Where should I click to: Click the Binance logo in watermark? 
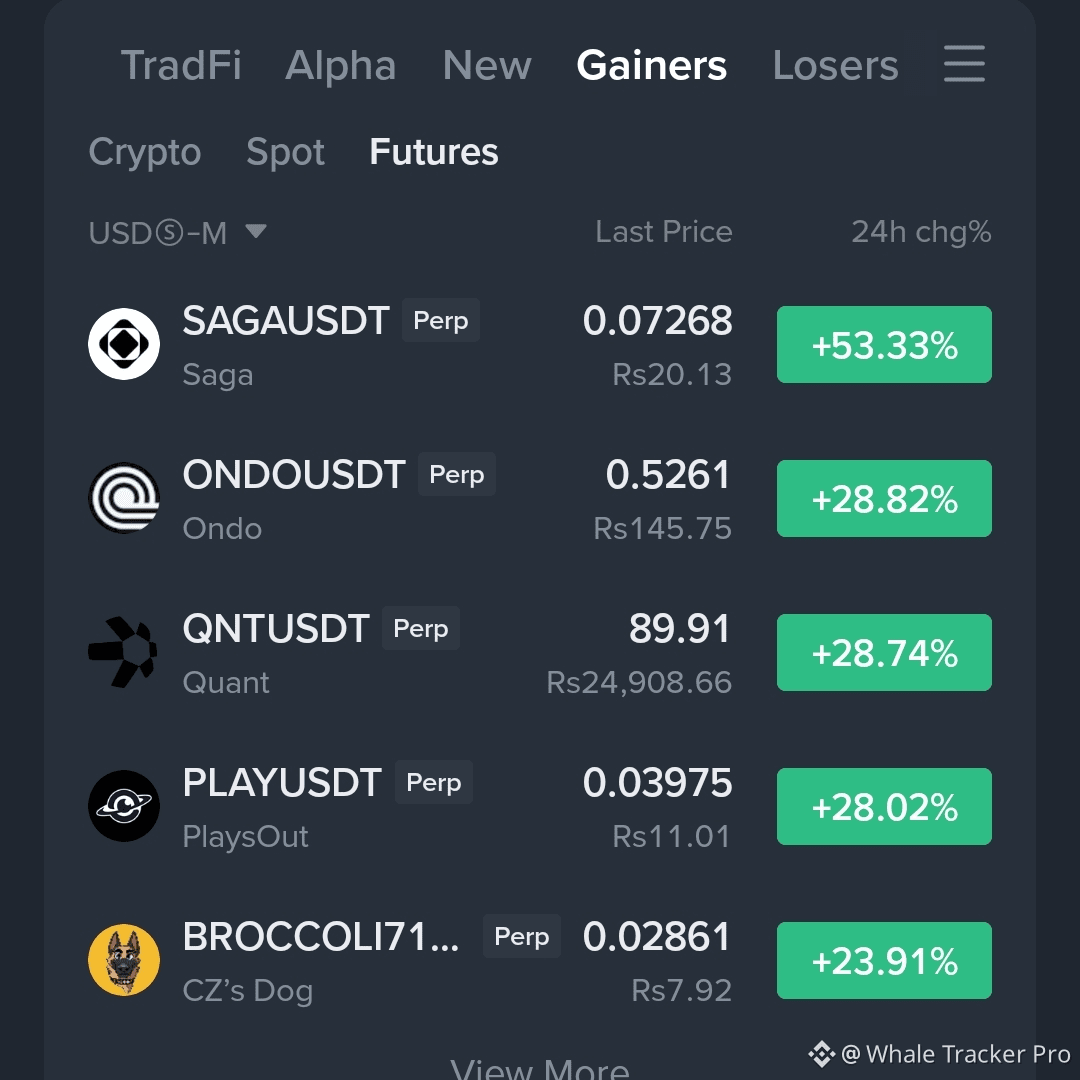click(x=821, y=1054)
